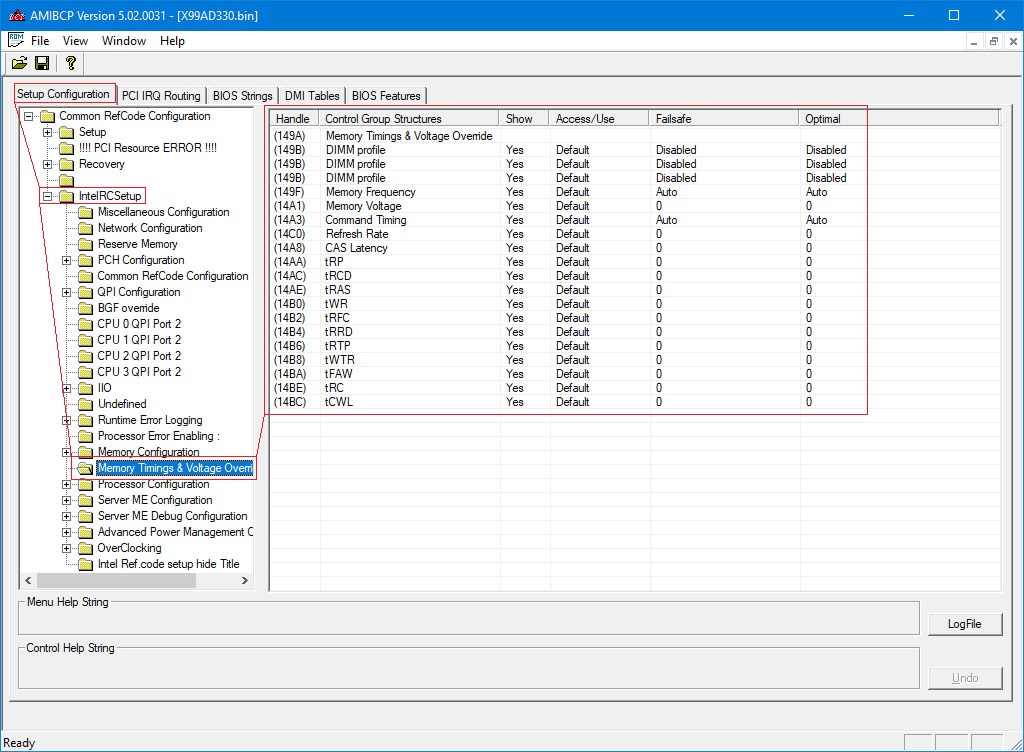The height and width of the screenshot is (752, 1024).
Task: Click the Undo button
Action: (x=964, y=677)
